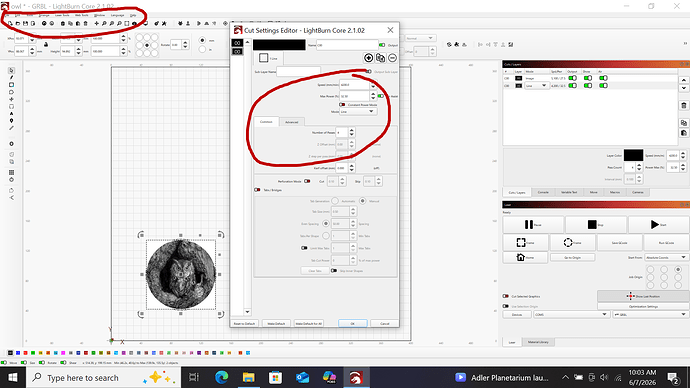This screenshot has width=690, height=388.
Task: Open the Camera tab
Action: point(638,192)
